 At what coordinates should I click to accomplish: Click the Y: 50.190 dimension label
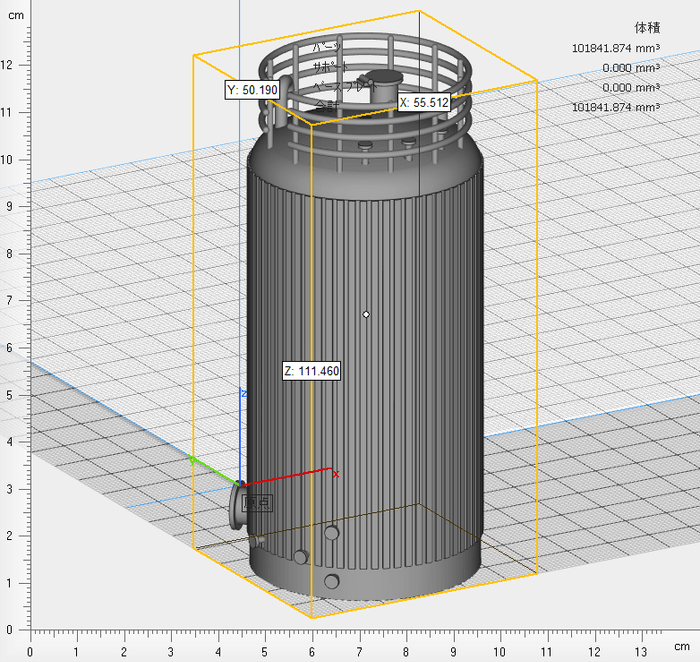point(251,90)
